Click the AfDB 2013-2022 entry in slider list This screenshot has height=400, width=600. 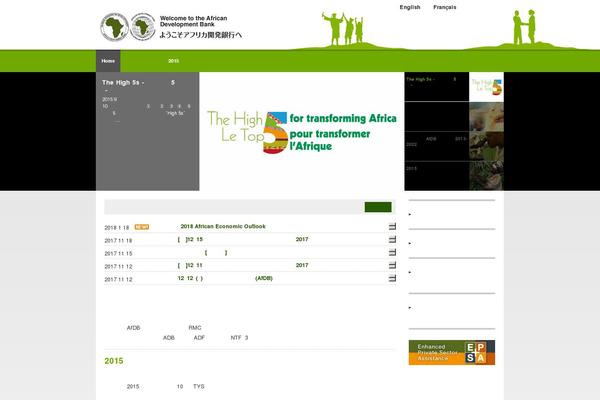(437, 147)
